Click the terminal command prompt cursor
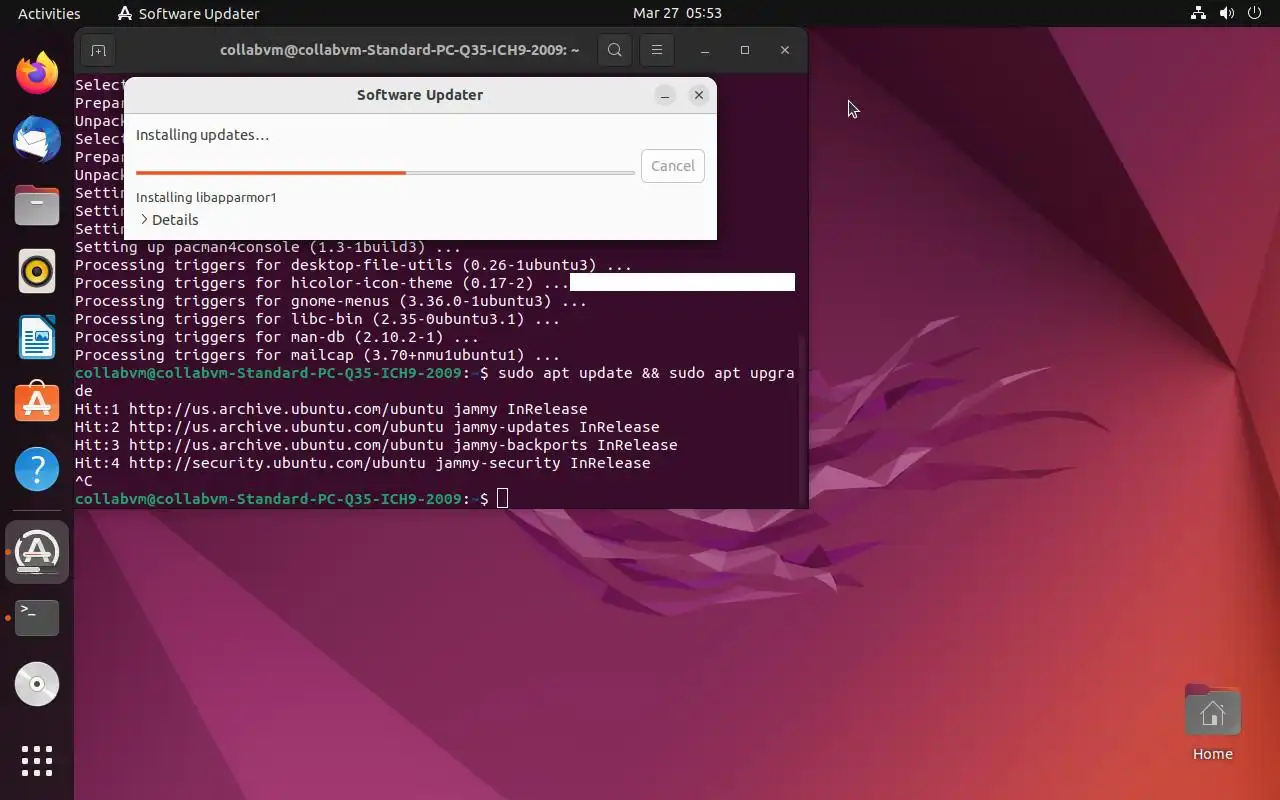This screenshot has height=800, width=1280. (502, 498)
